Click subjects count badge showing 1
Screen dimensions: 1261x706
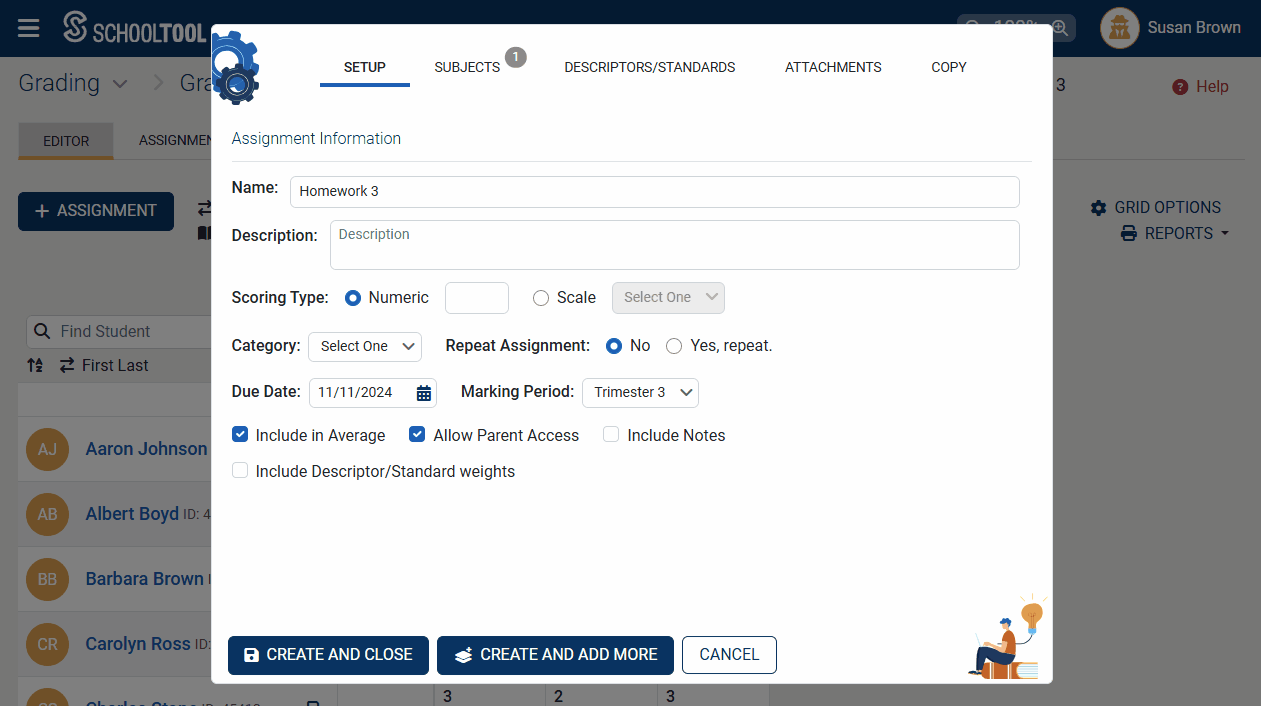[x=515, y=57]
